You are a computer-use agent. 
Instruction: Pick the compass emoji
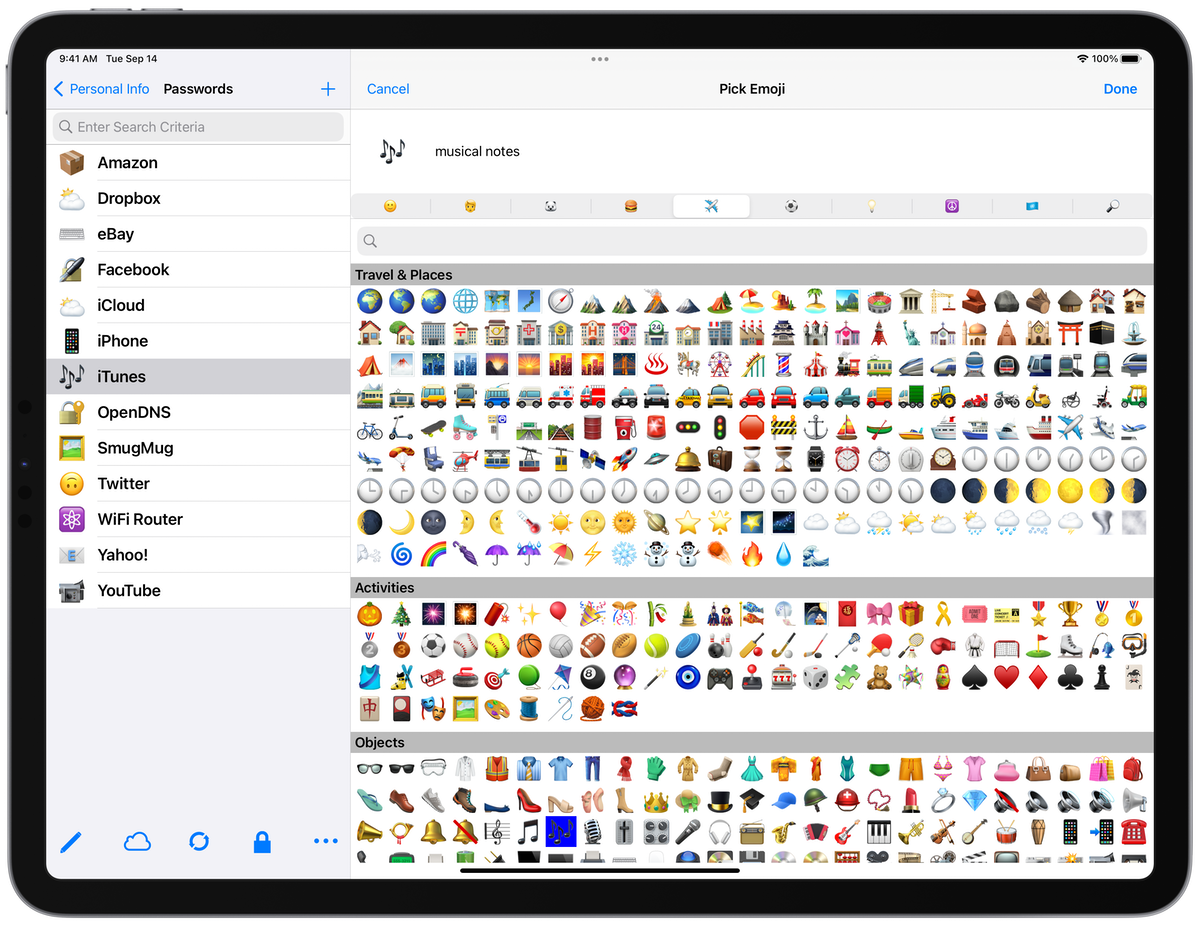coord(560,300)
